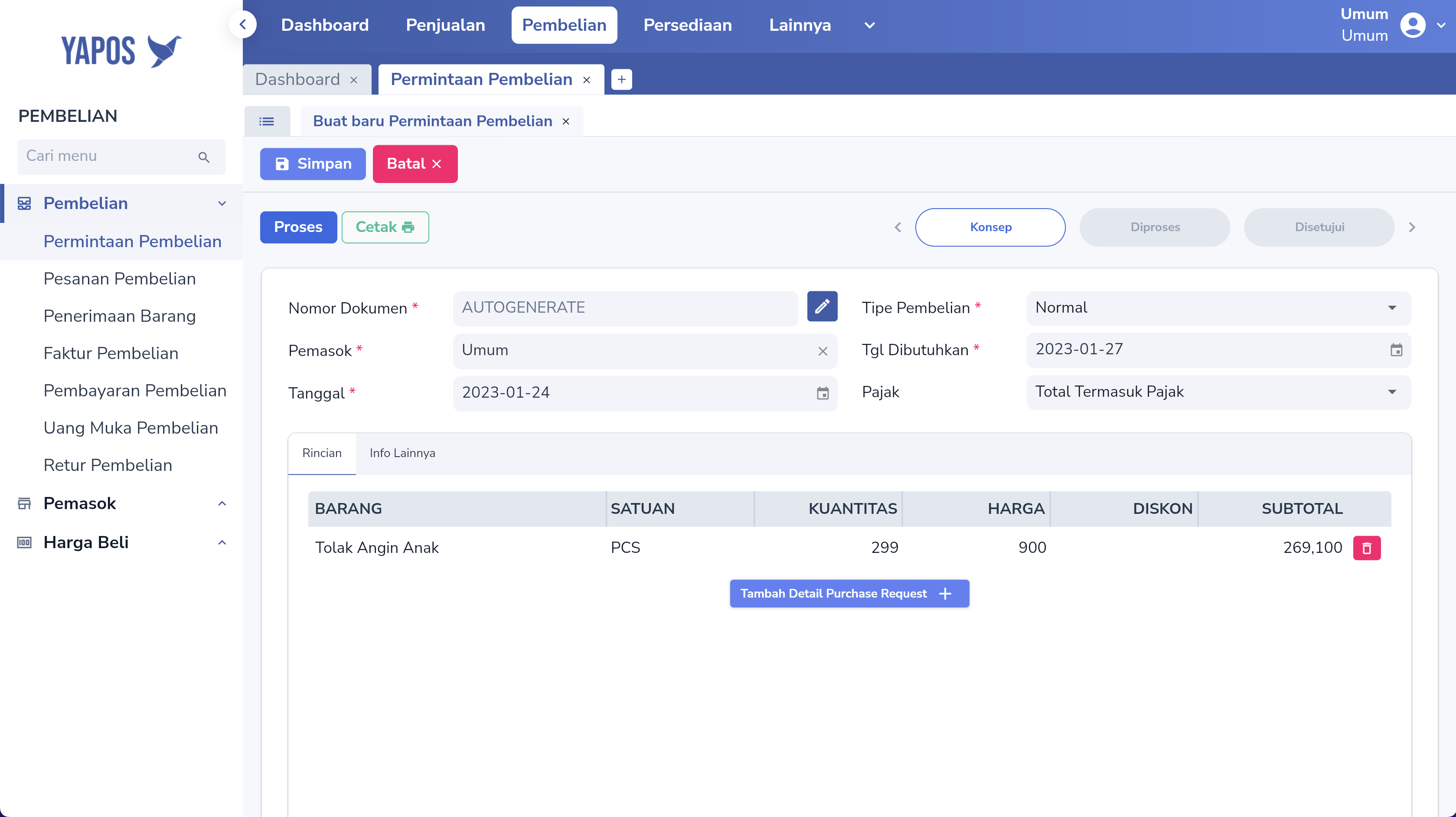This screenshot has height=817, width=1456.
Task: Open the Penjualan top menu
Action: [x=445, y=25]
